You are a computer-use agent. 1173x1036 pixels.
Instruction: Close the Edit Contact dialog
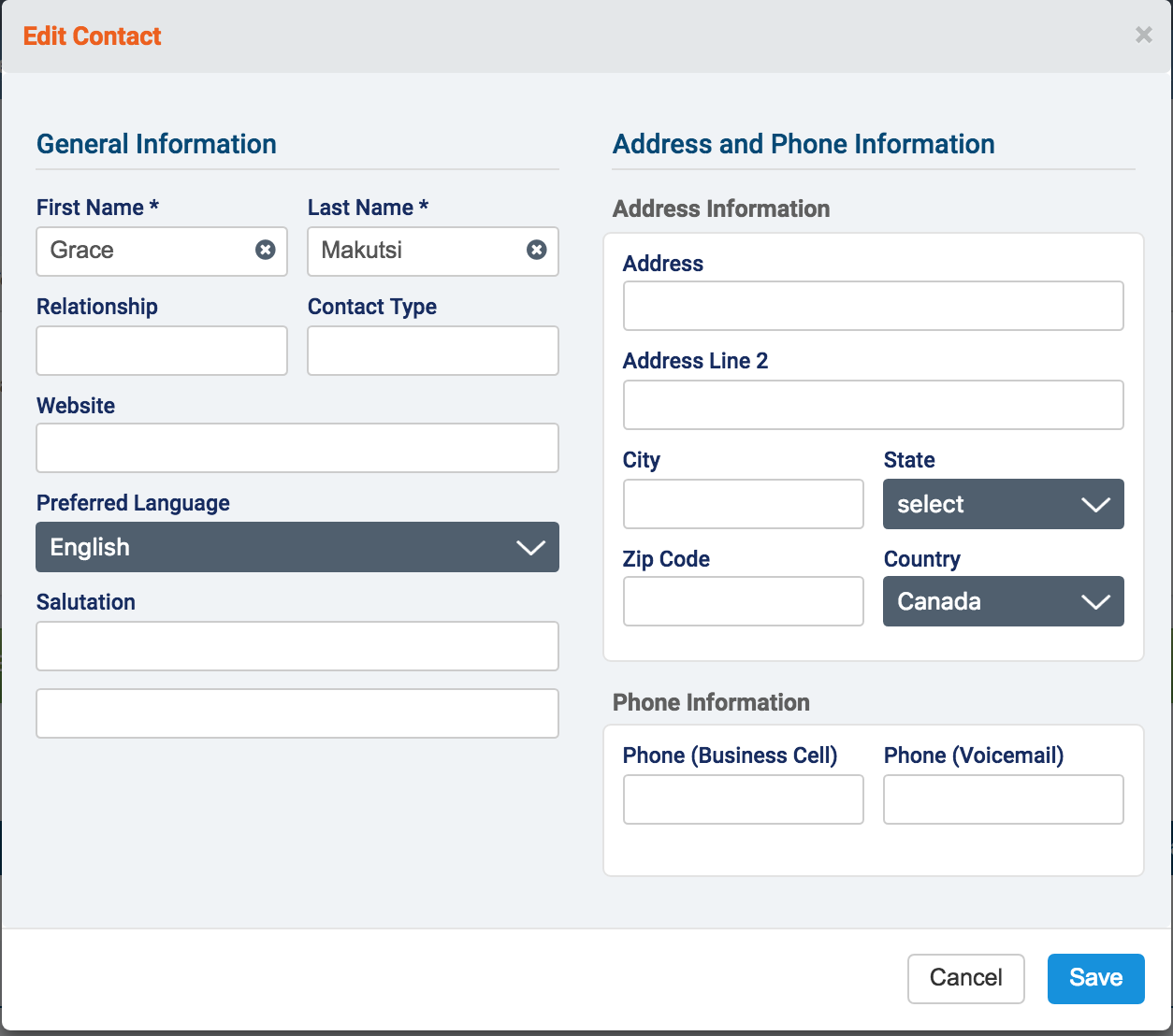tap(1143, 36)
